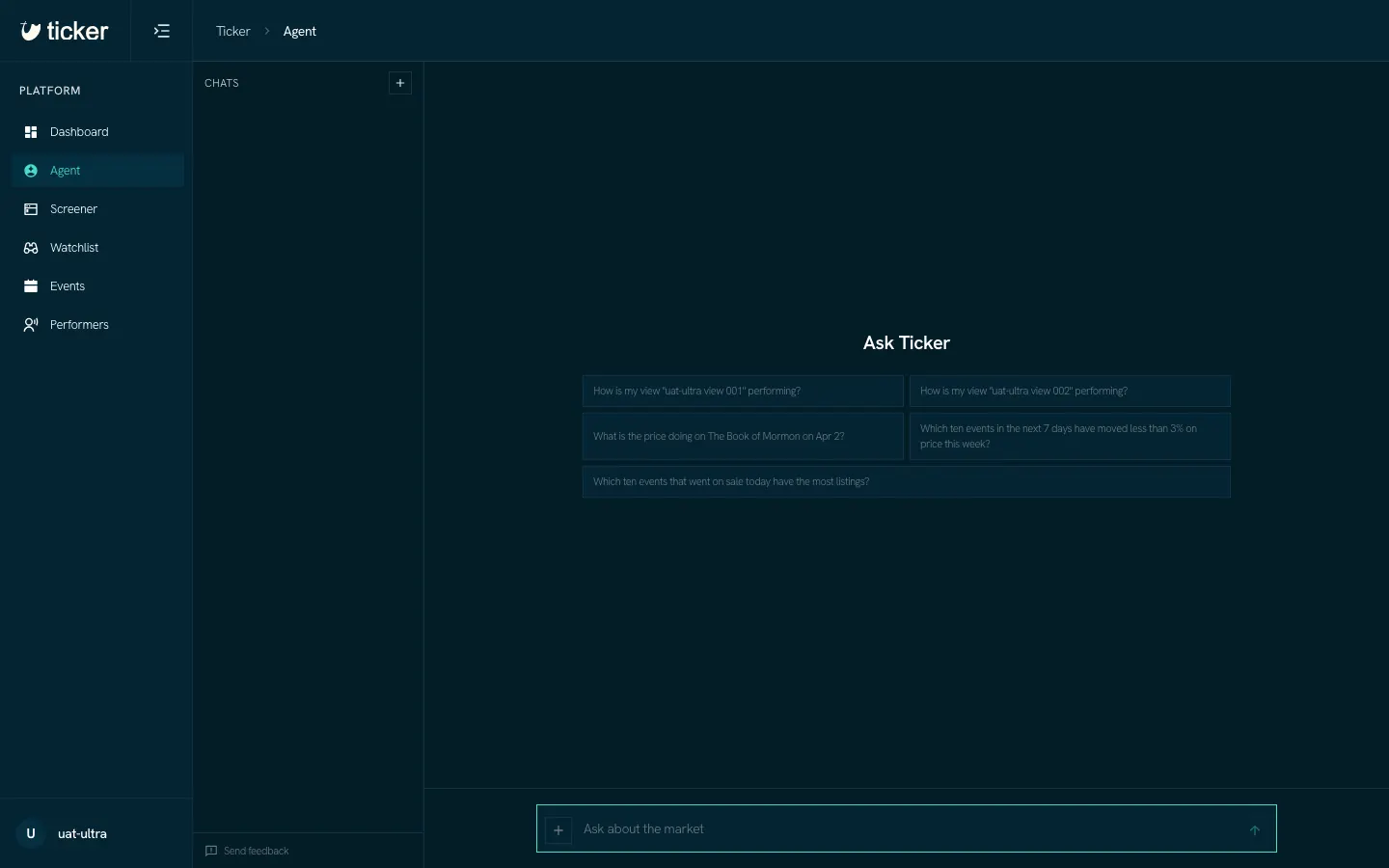The height and width of the screenshot is (868, 1389).
Task: Click the Ticker breadcrumb link
Action: click(x=232, y=31)
